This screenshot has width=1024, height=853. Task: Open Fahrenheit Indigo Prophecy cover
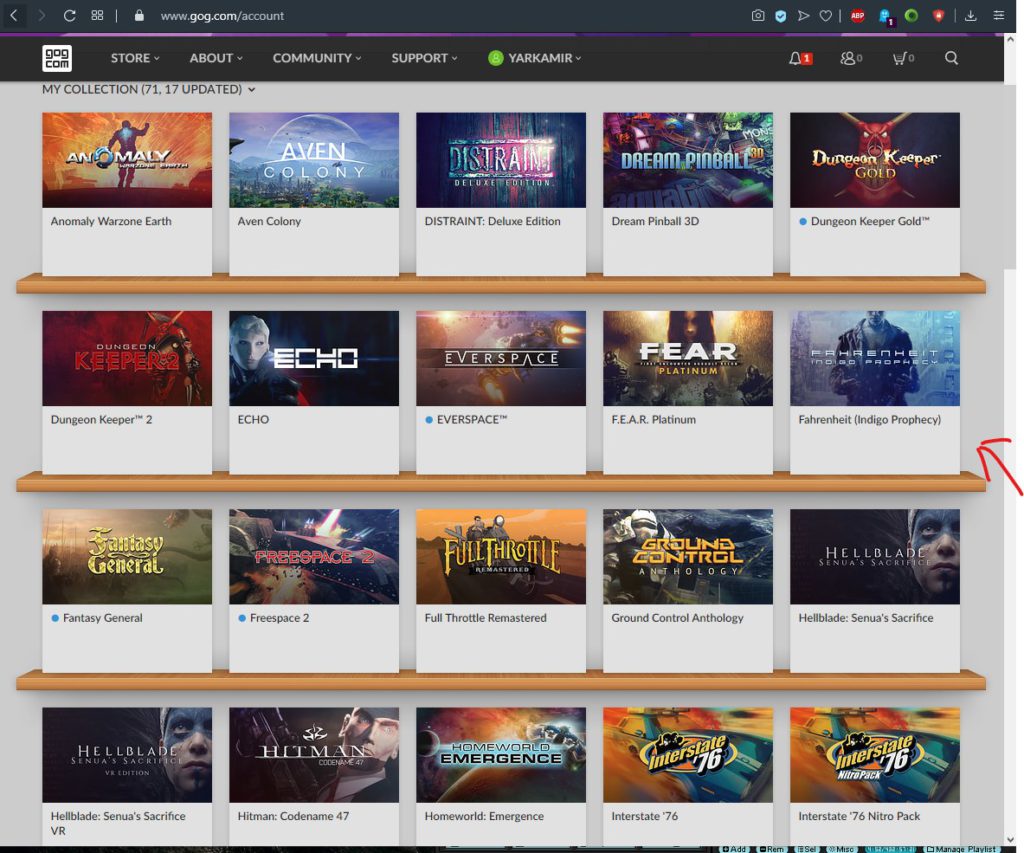[x=875, y=359]
